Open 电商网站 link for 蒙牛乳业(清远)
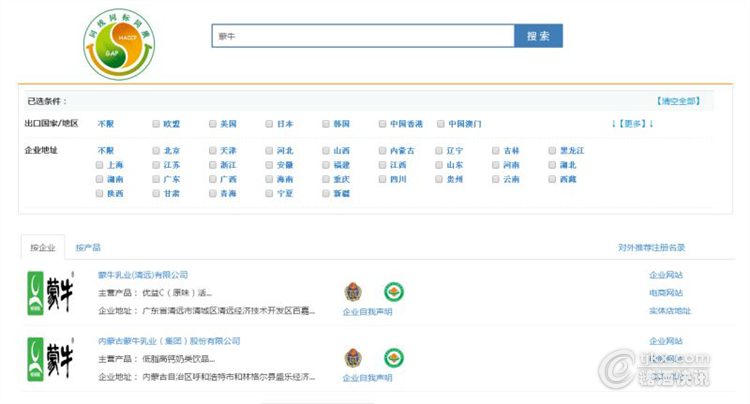750x404 pixels. 666,293
